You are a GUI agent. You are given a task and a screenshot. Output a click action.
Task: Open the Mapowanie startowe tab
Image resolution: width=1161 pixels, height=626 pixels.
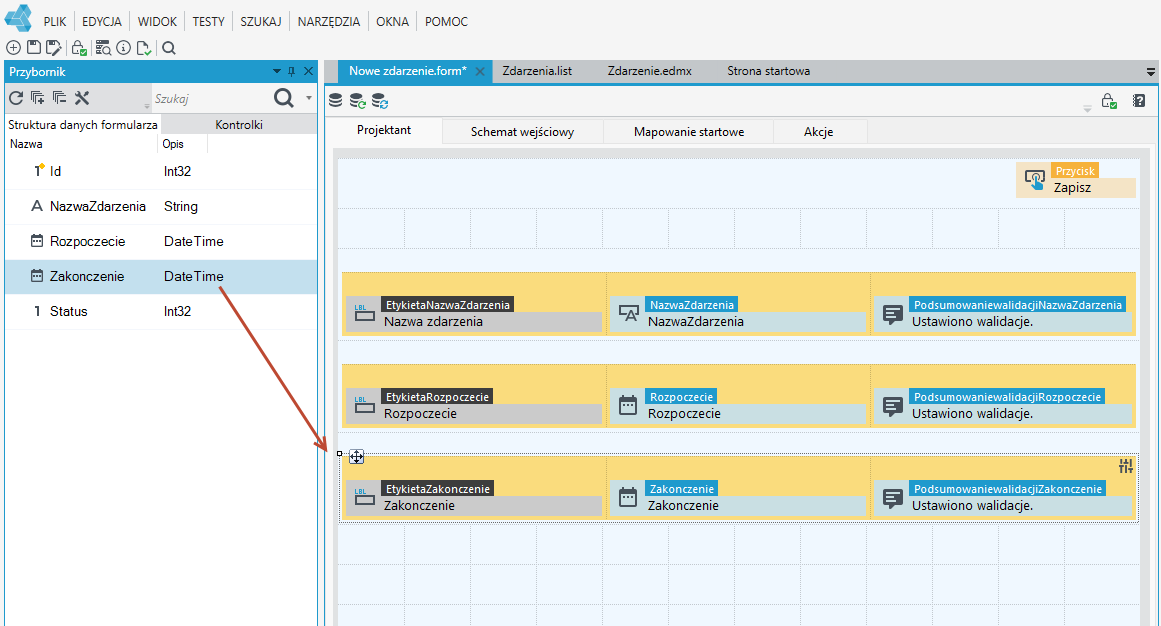(689, 132)
